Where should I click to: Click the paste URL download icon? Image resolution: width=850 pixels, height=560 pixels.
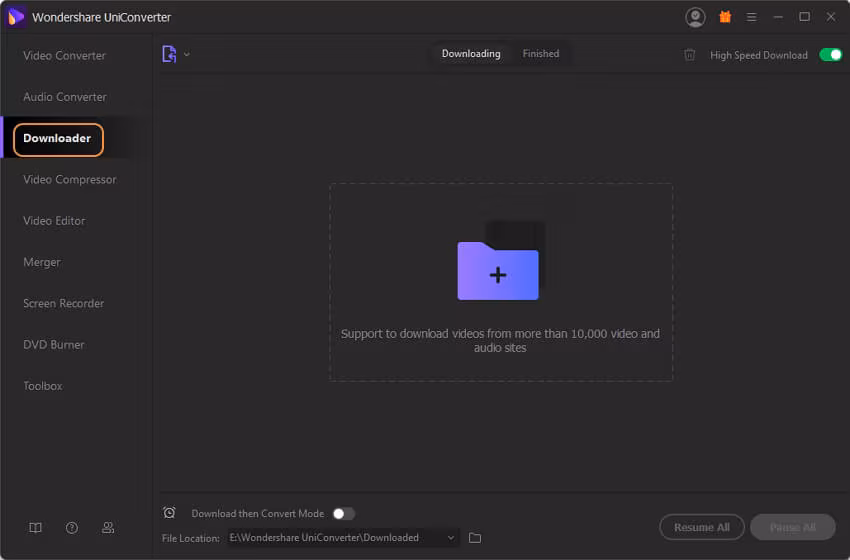pos(169,54)
